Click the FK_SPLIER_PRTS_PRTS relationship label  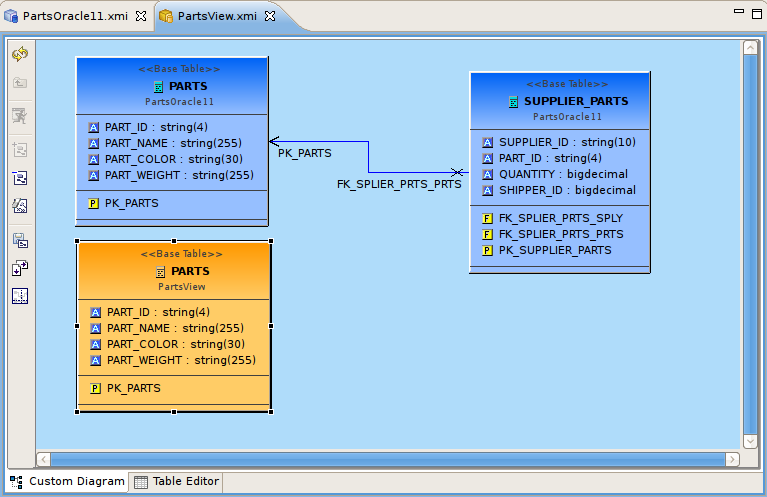pyautogui.click(x=399, y=184)
